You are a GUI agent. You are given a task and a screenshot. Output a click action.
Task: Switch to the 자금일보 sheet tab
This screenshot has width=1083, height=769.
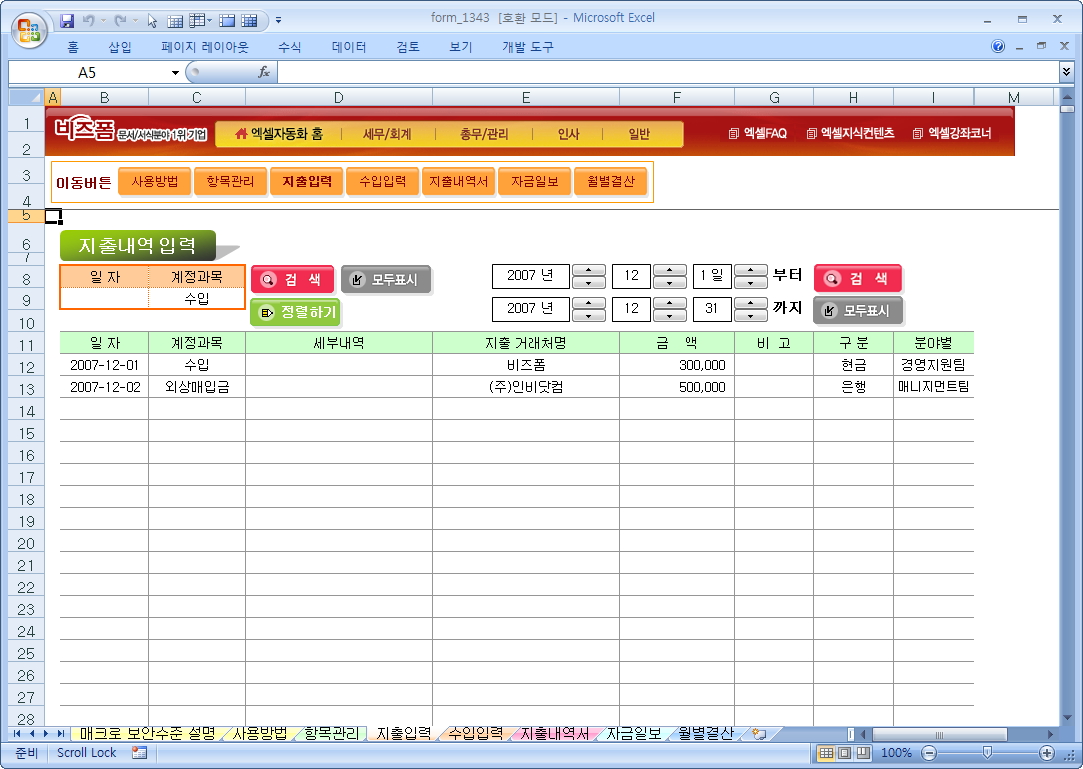coord(633,733)
